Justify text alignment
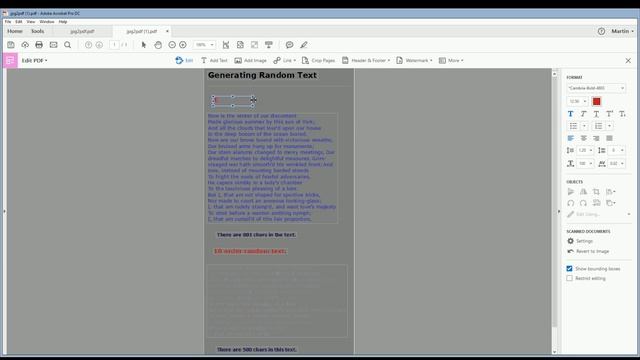640x360 pixels. [x=609, y=138]
